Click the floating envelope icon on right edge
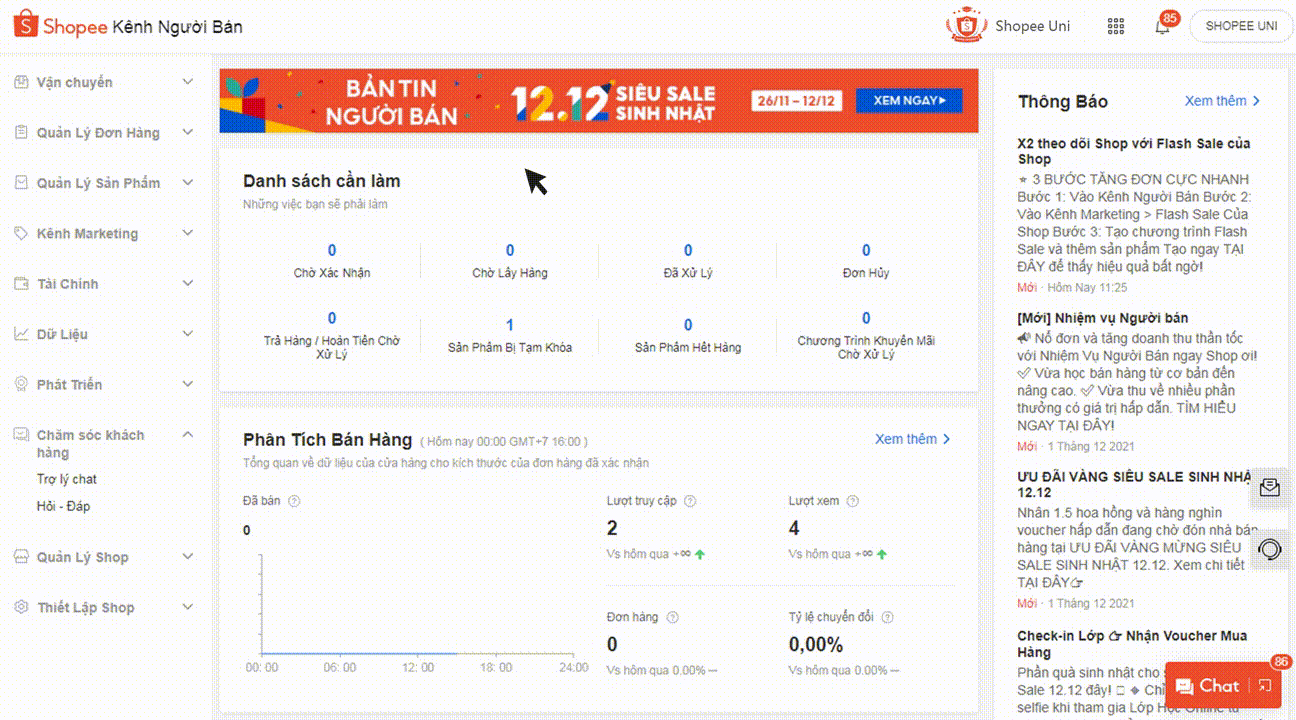Viewport: 1296px width, 720px height. (x=1270, y=488)
